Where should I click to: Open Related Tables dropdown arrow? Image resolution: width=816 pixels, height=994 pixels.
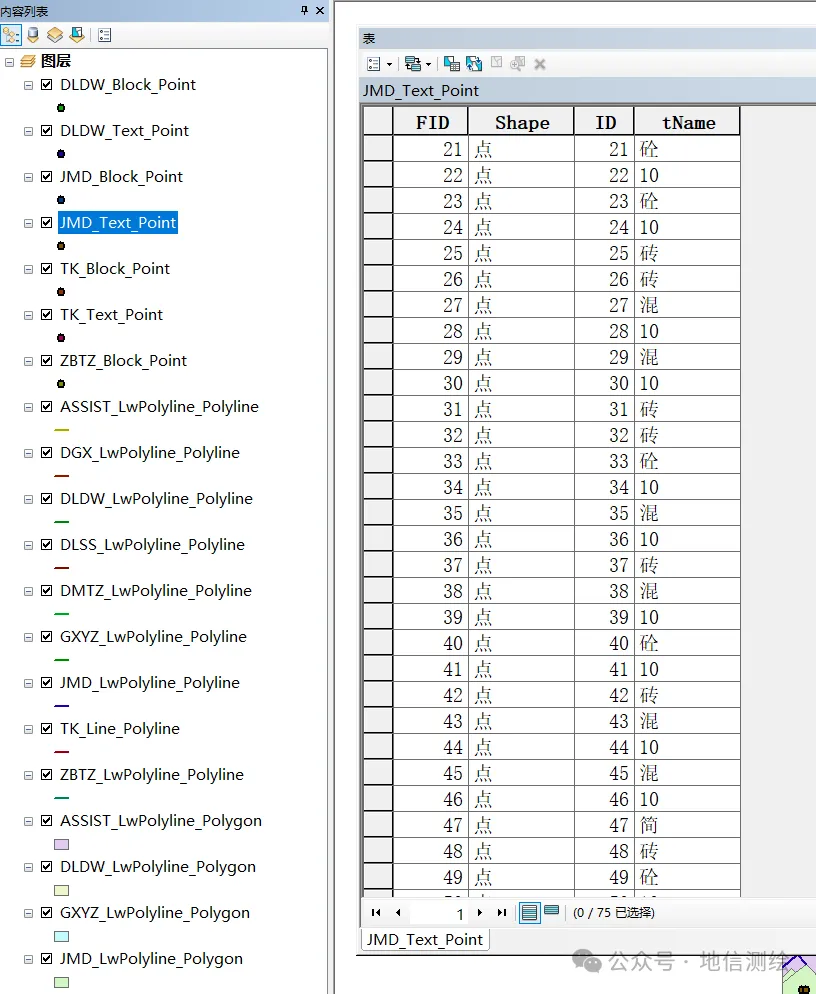point(429,64)
